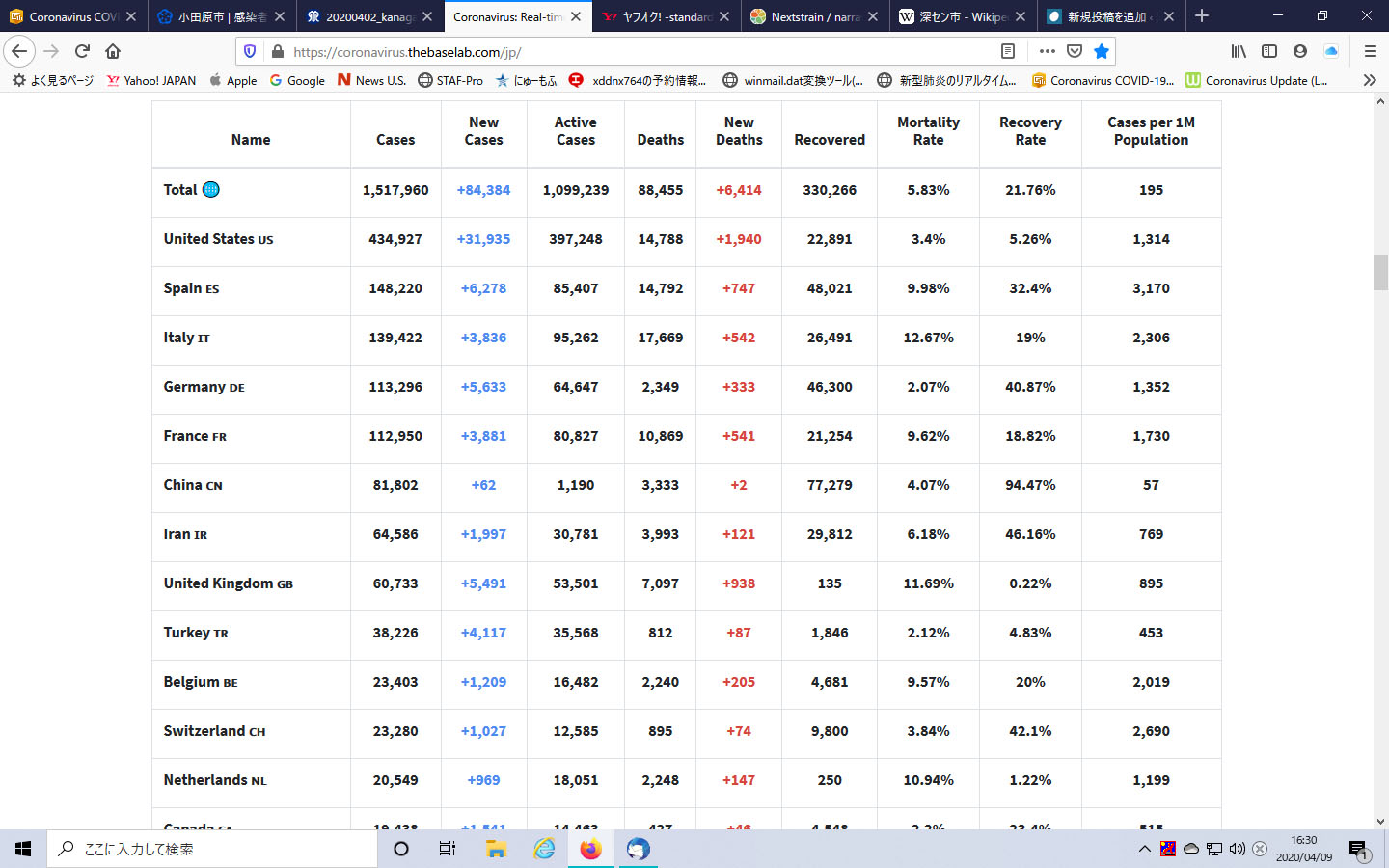Viewport: 1389px width, 868px height.
Task: Click the Firefox reload page button
Action: point(82,51)
